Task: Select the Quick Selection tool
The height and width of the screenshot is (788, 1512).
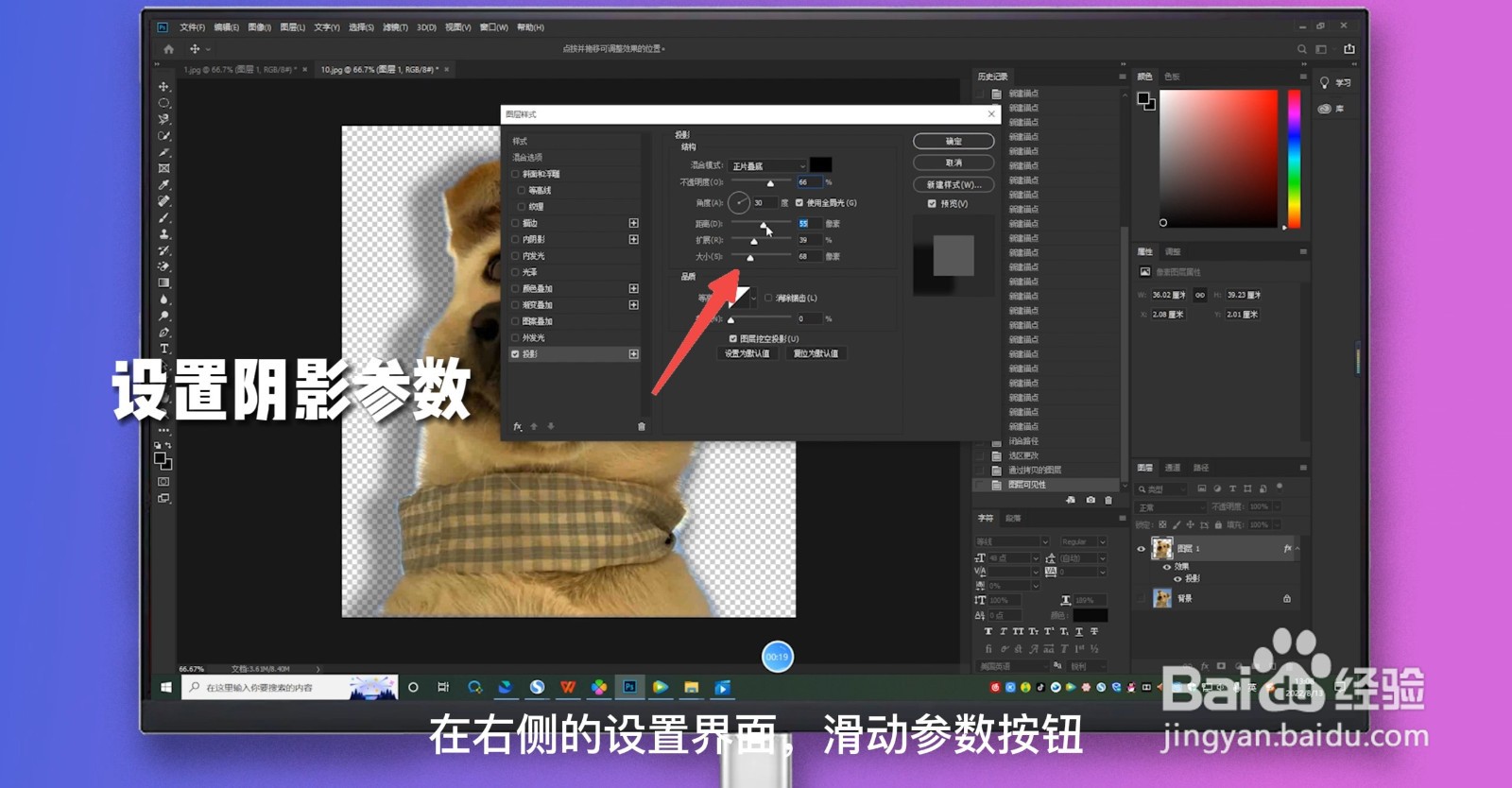Action: 163,136
